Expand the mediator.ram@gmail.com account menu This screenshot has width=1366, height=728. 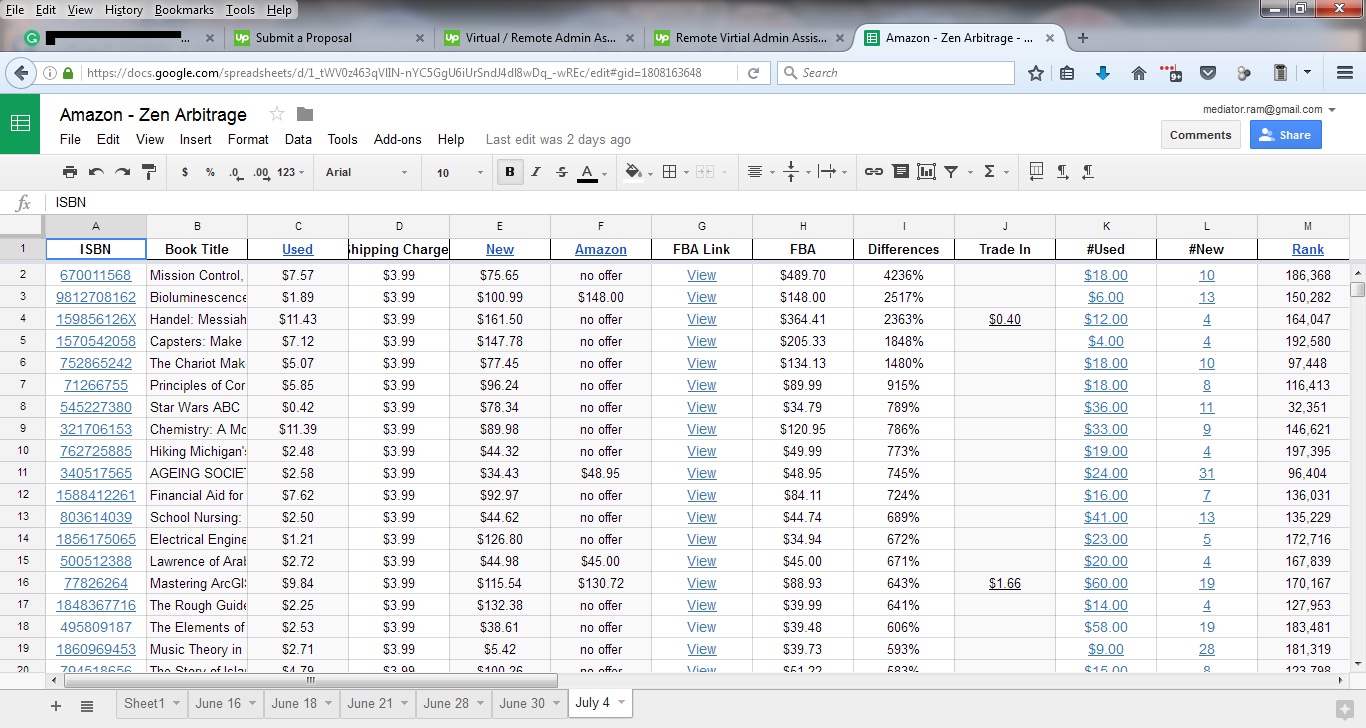pyautogui.click(x=1270, y=109)
